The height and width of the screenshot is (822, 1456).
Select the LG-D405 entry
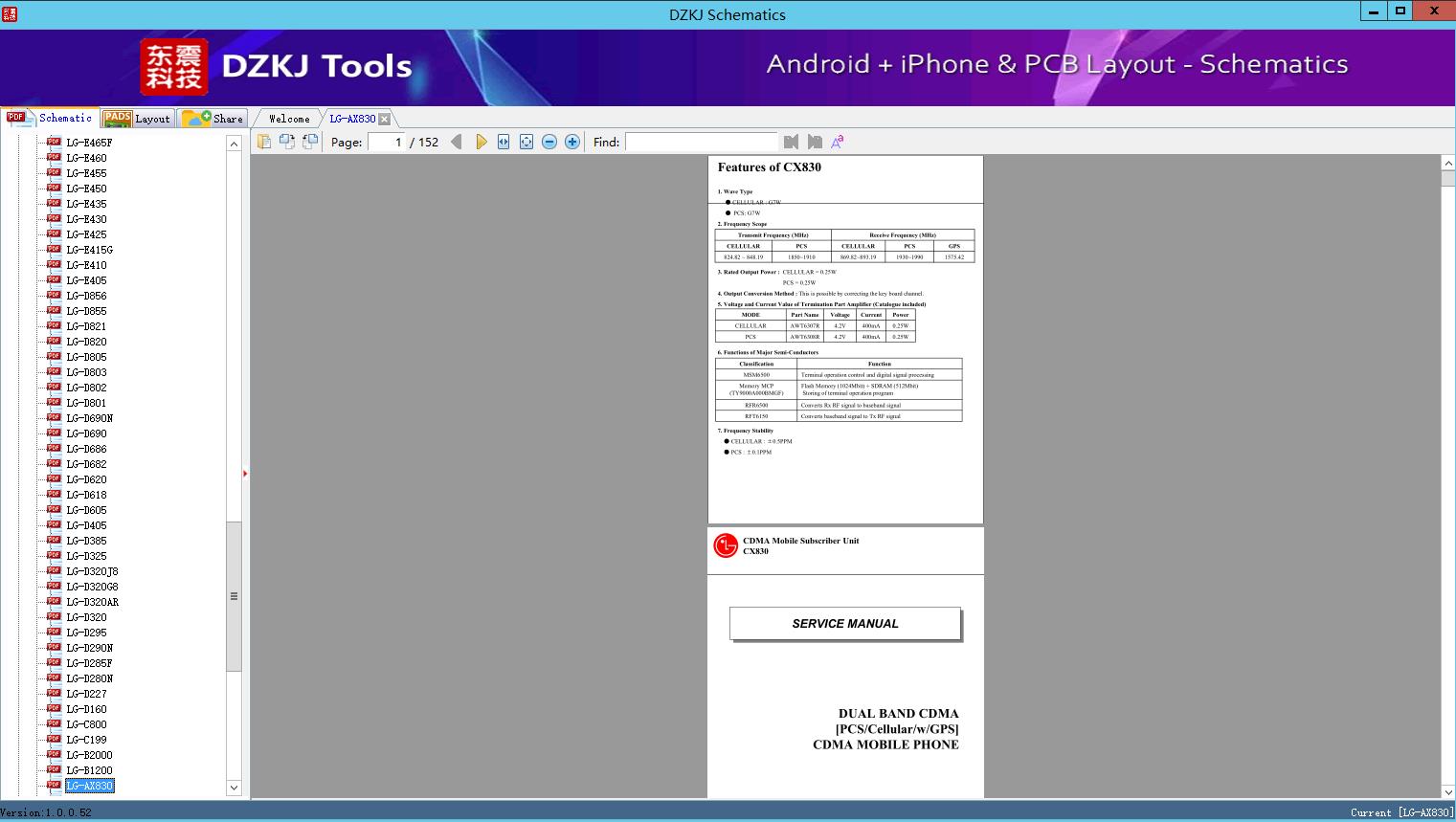tap(86, 525)
